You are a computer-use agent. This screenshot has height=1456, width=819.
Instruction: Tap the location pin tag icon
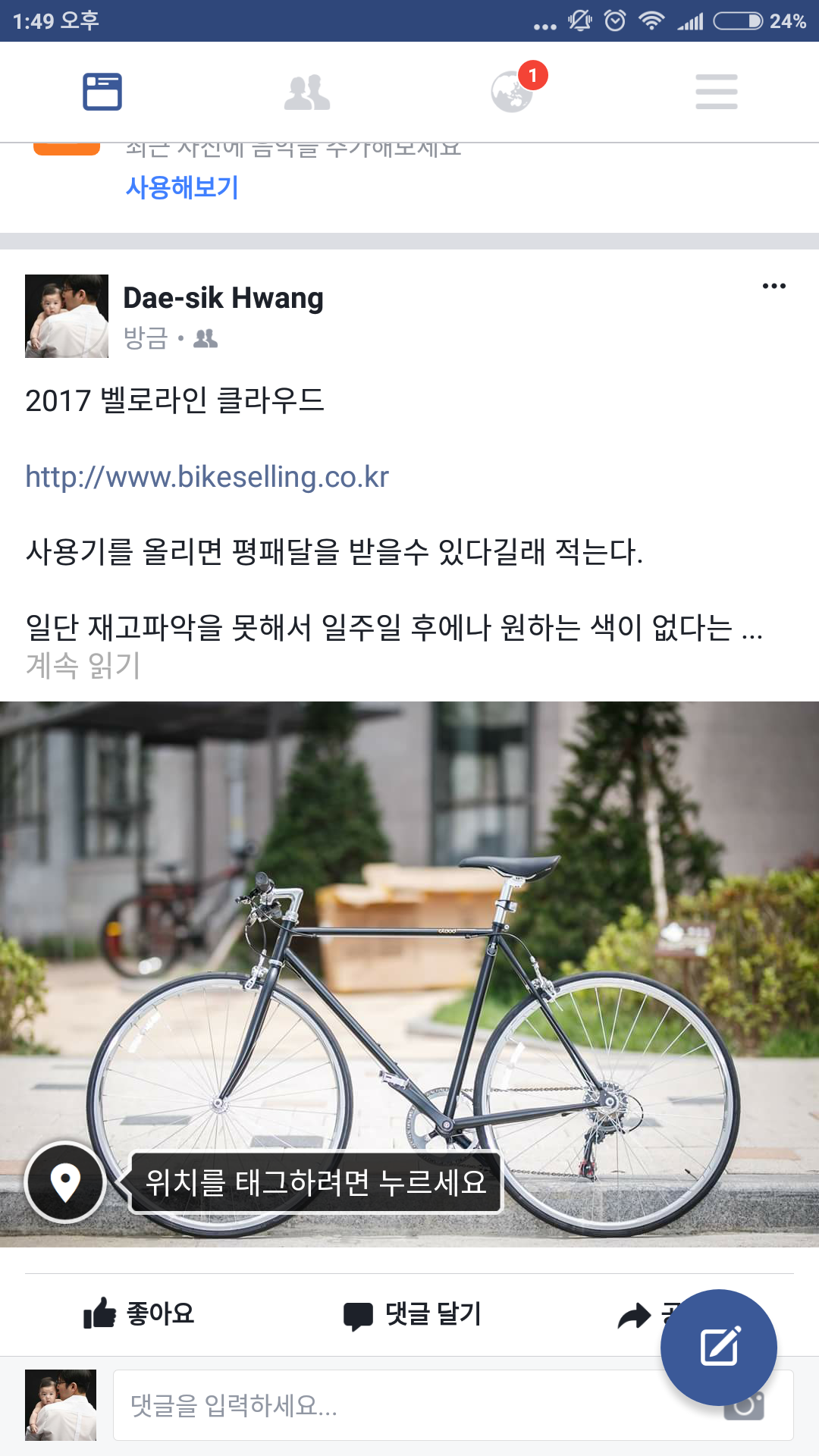pos(65,1181)
